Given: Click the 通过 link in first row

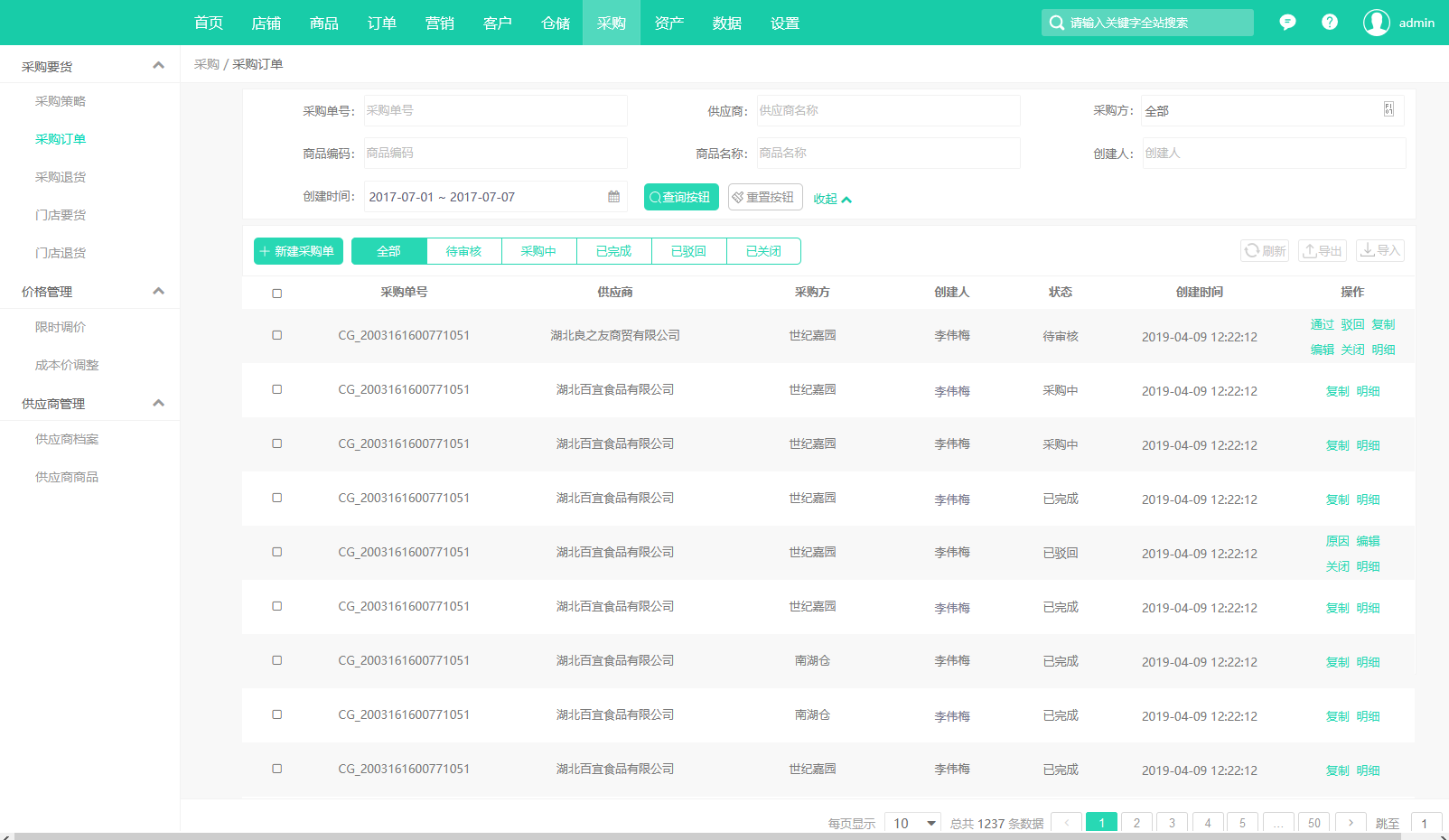Looking at the screenshot, I should tap(1323, 324).
